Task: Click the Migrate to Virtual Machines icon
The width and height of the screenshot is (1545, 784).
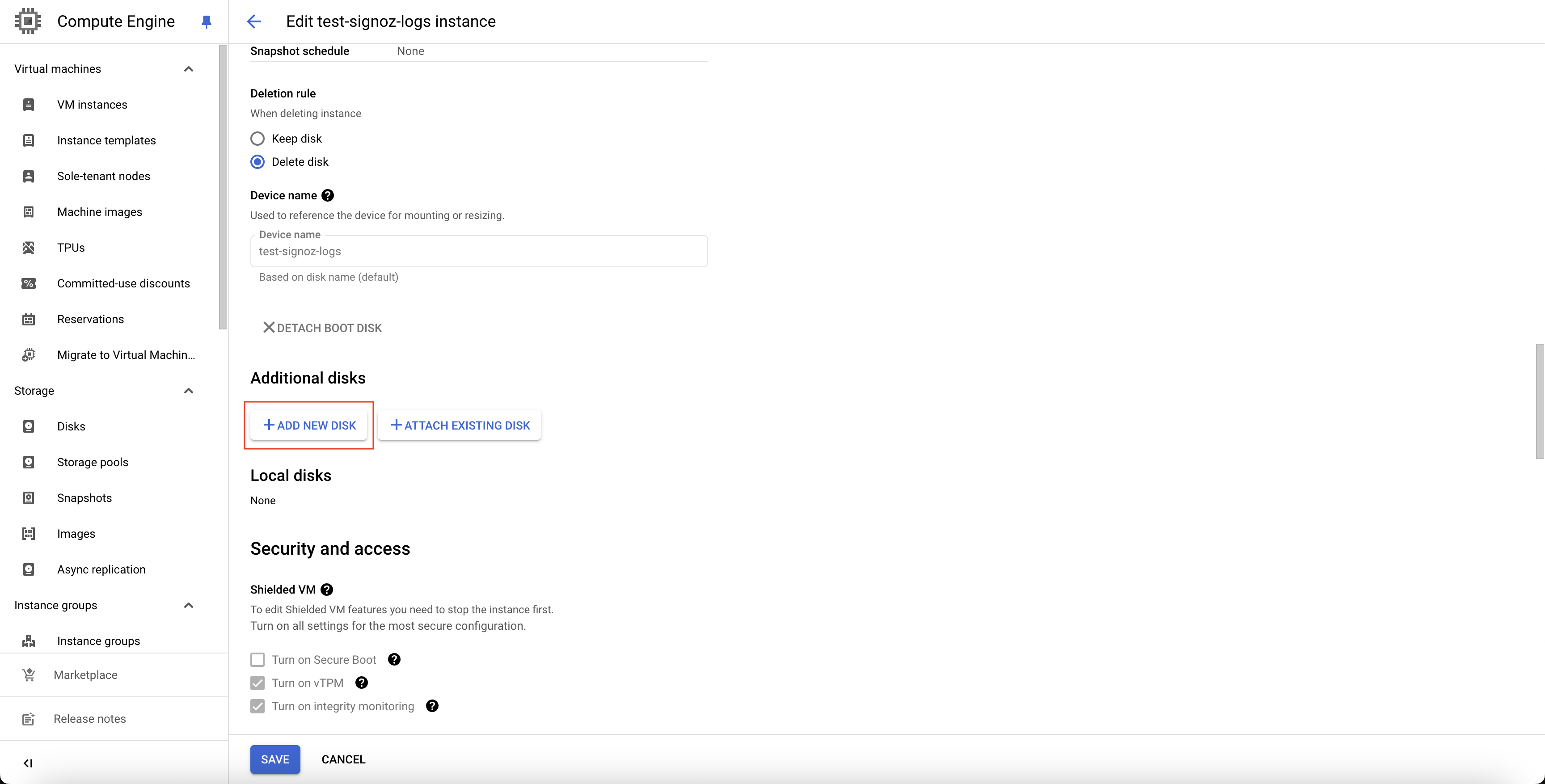Action: (28, 354)
